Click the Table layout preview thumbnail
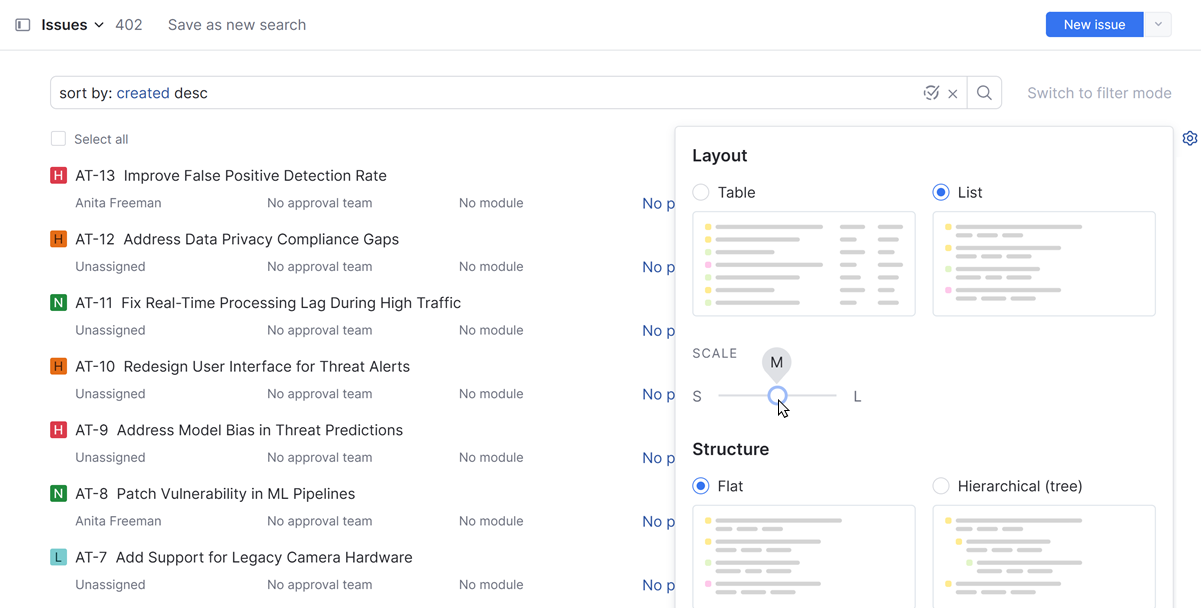This screenshot has height=608, width=1201. coord(804,264)
